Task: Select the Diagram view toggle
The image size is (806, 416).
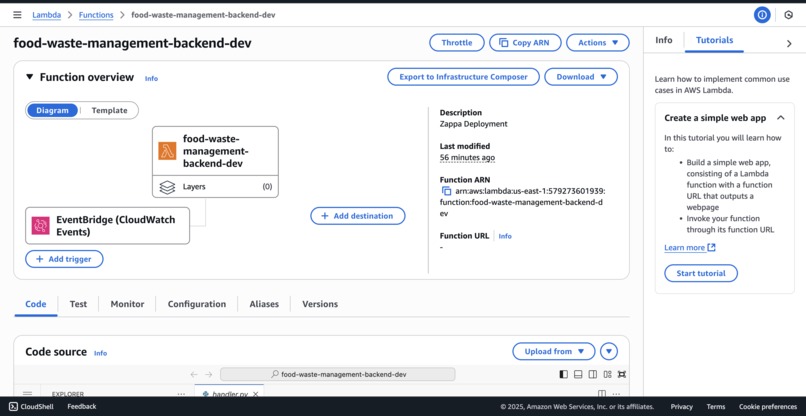Action: [52, 111]
